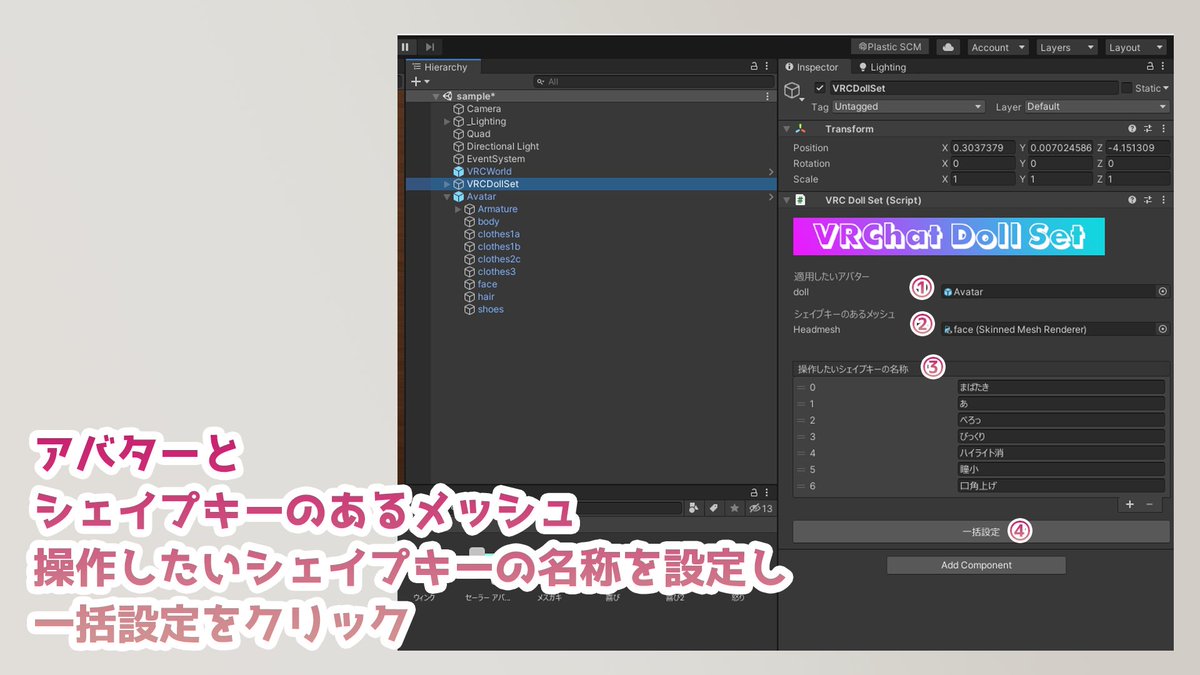Expand the _Lighting object arrow
1200x675 pixels.
pyautogui.click(x=447, y=121)
